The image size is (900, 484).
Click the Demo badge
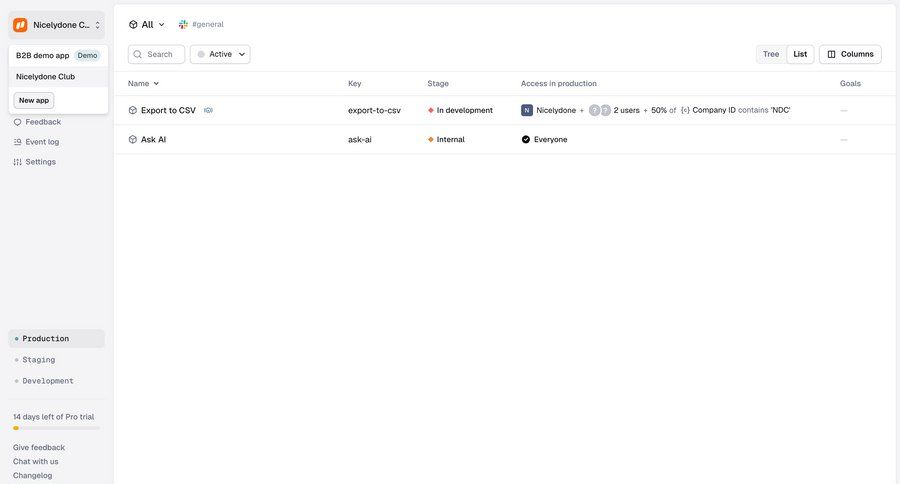(87, 56)
